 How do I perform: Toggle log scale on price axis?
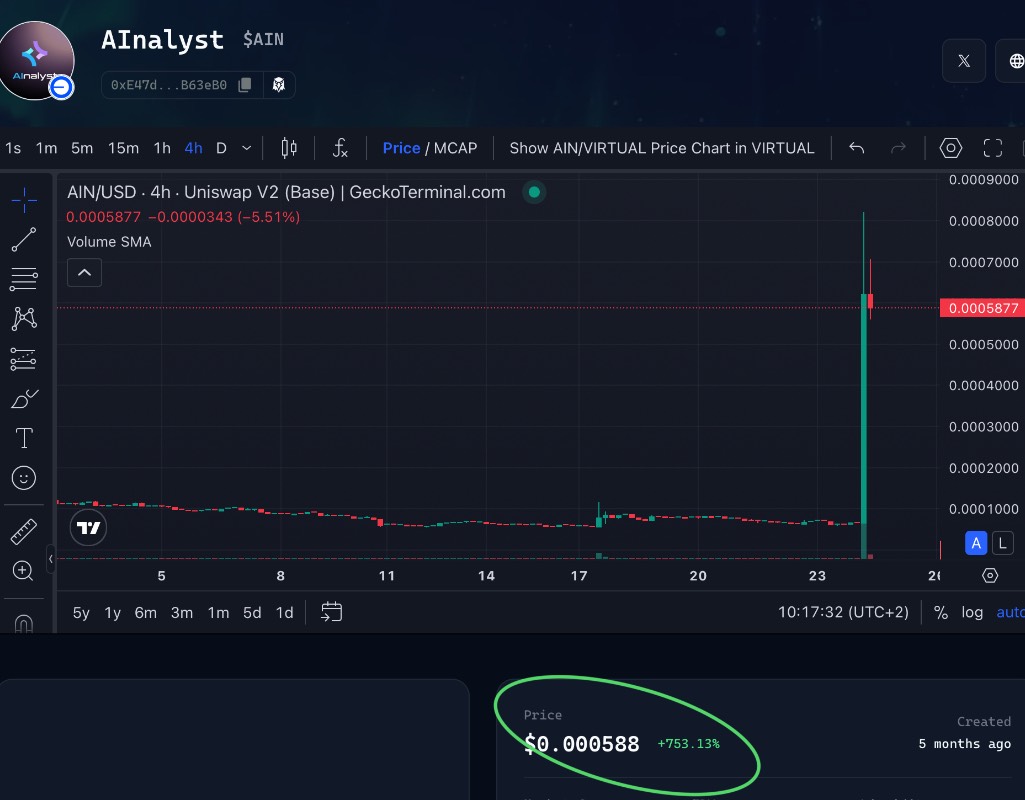pos(972,612)
